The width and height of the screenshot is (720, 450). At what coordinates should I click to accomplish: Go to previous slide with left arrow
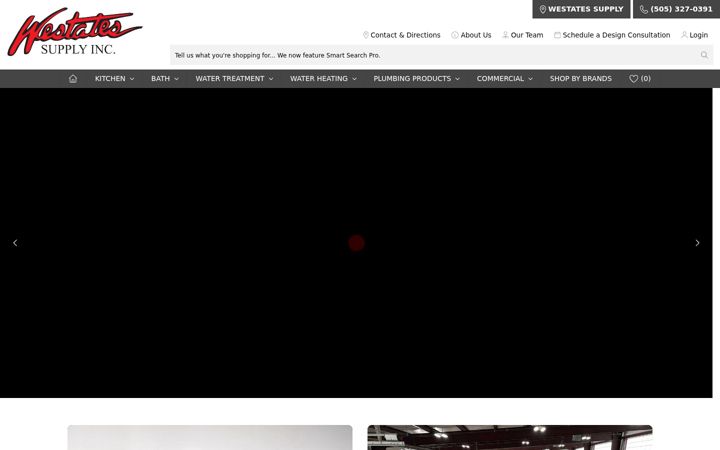point(15,242)
